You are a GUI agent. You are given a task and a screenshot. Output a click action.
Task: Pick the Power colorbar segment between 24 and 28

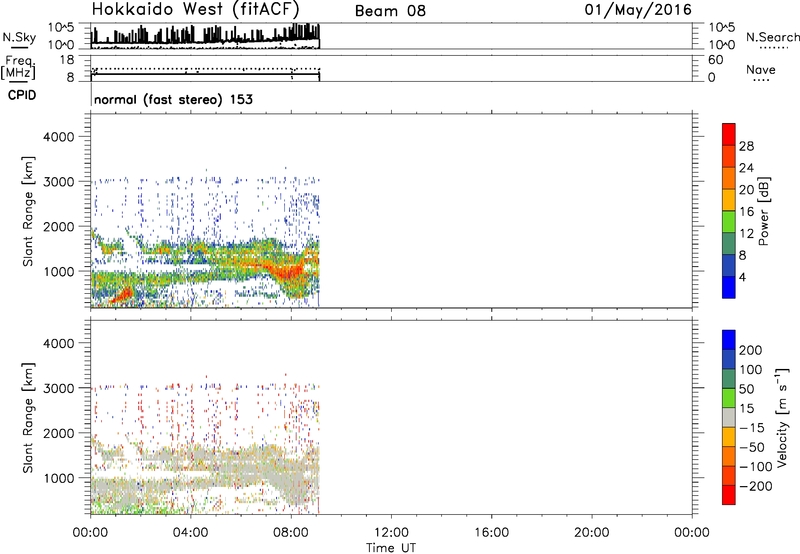(729, 156)
